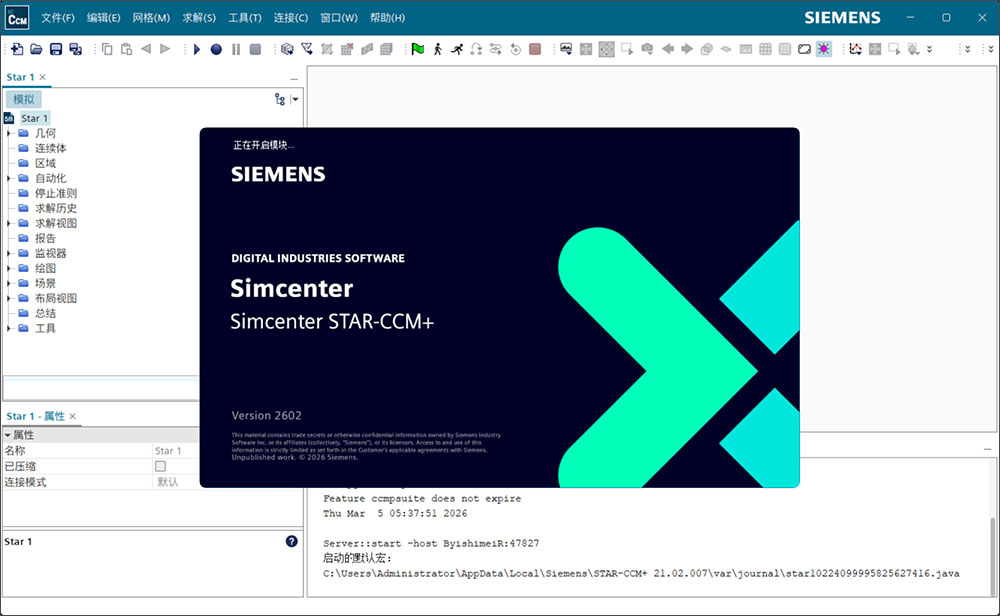Click the Generate Surface Mesh icon
This screenshot has height=616, width=1000.
tap(367, 49)
